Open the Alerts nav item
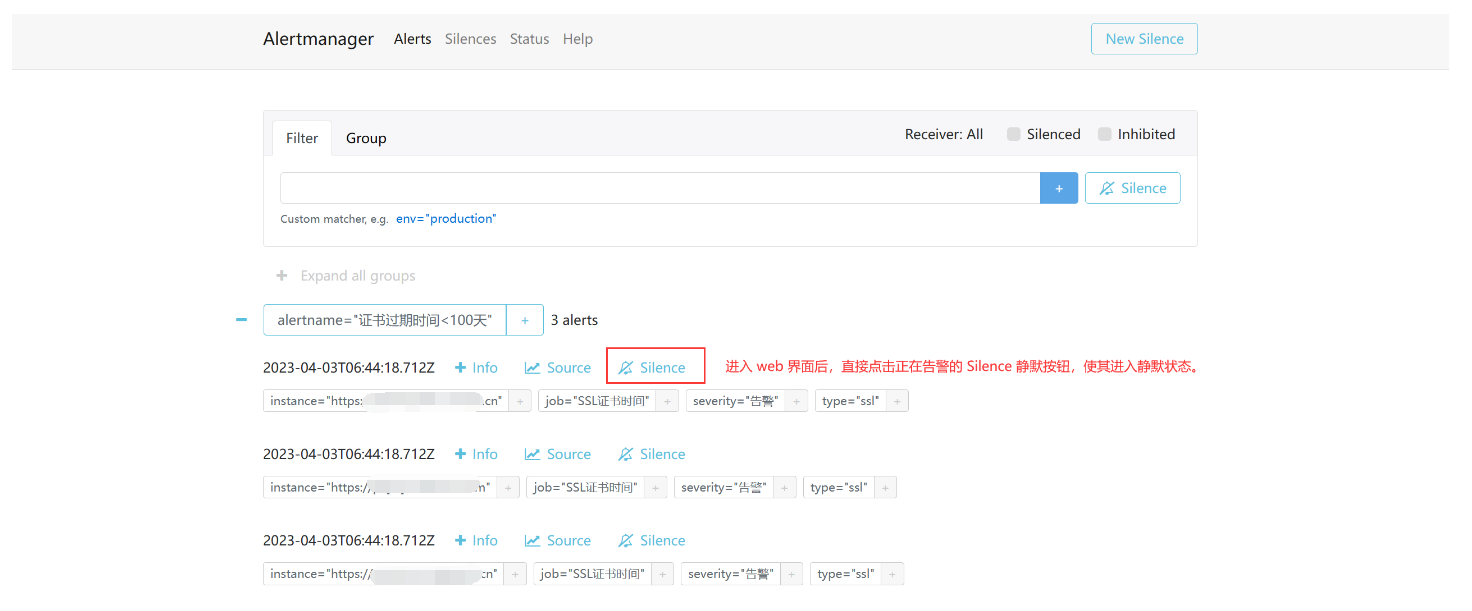The height and width of the screenshot is (611, 1472). [412, 39]
